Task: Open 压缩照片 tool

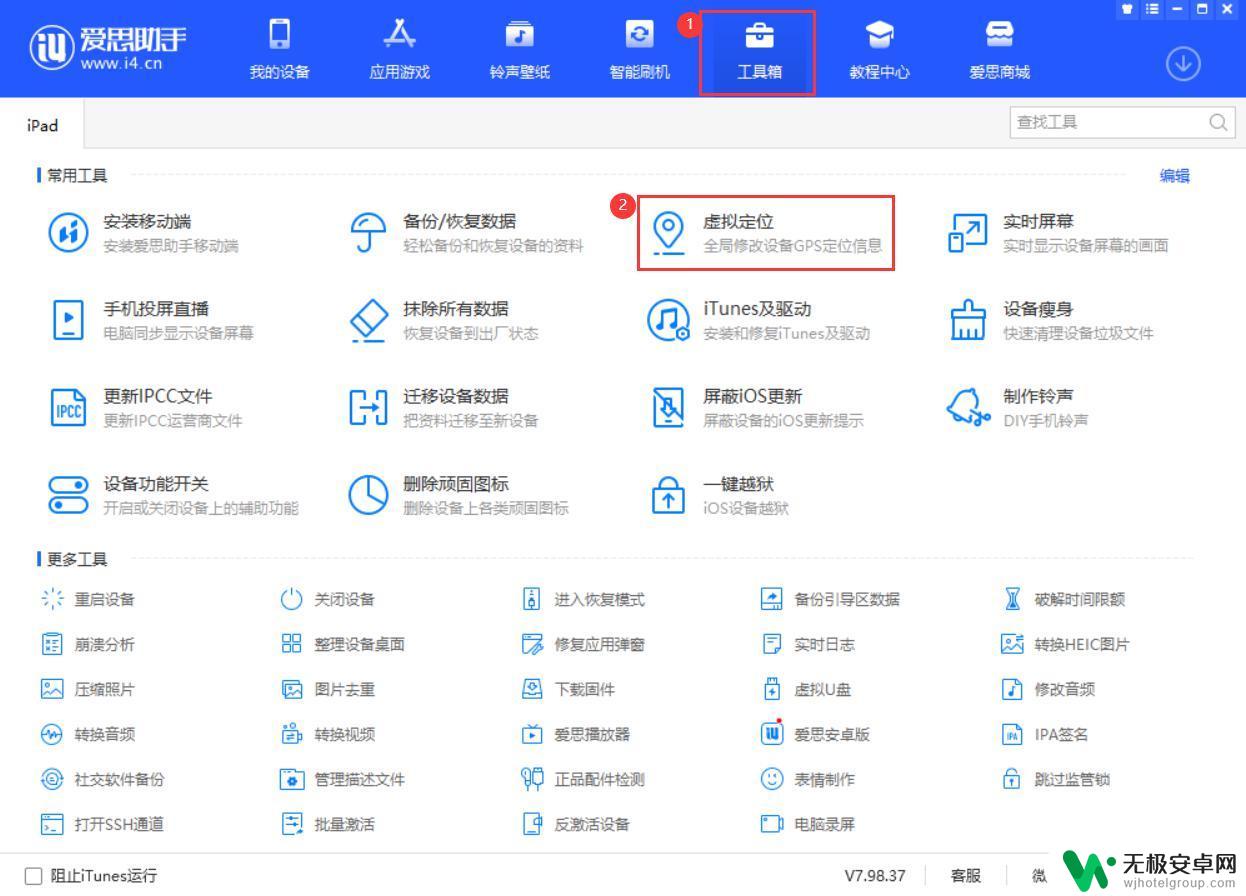Action: (x=88, y=689)
